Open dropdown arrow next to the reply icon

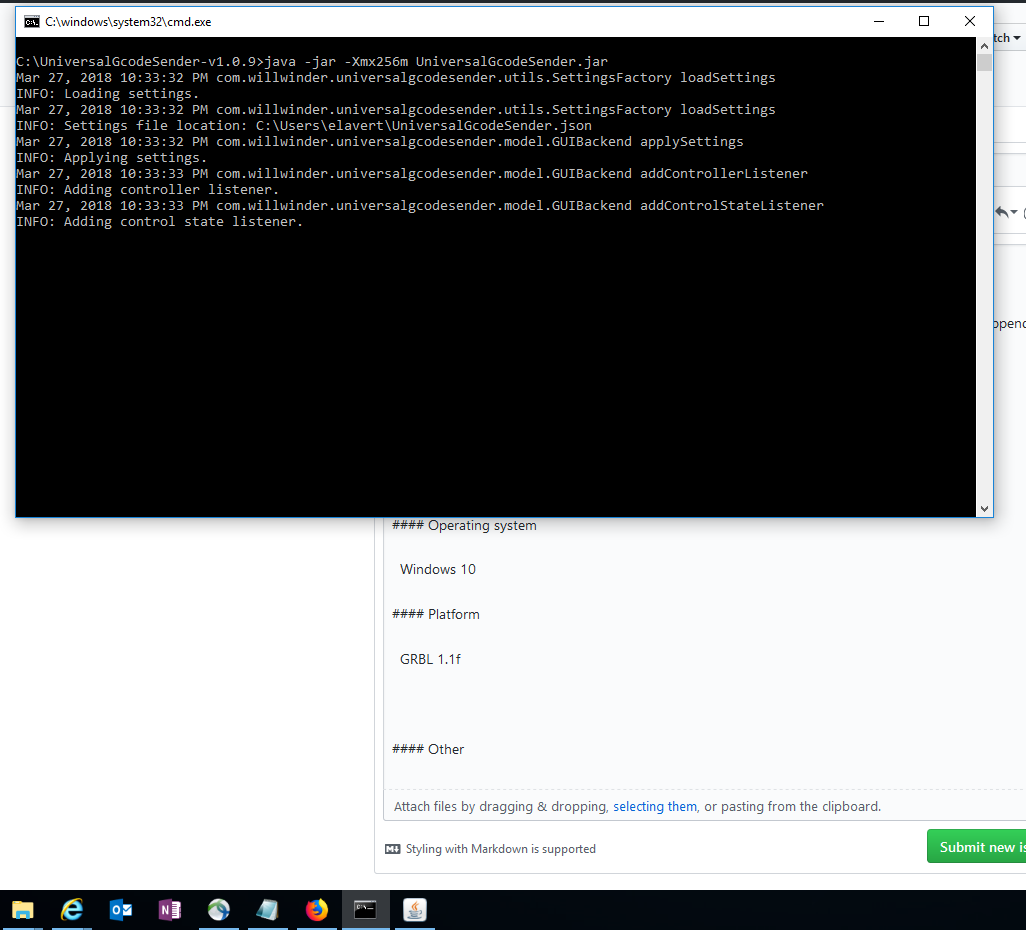(1014, 212)
